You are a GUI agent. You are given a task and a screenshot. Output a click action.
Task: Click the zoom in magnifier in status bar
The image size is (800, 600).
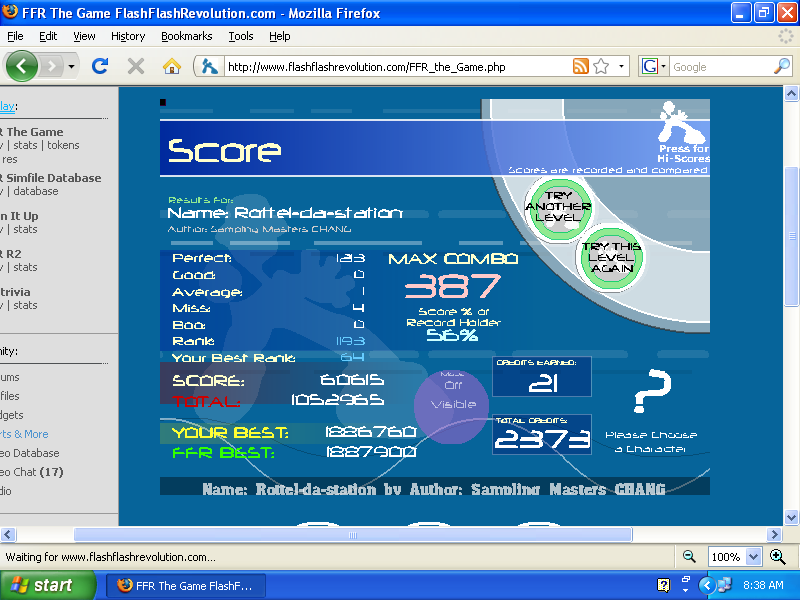pos(777,557)
